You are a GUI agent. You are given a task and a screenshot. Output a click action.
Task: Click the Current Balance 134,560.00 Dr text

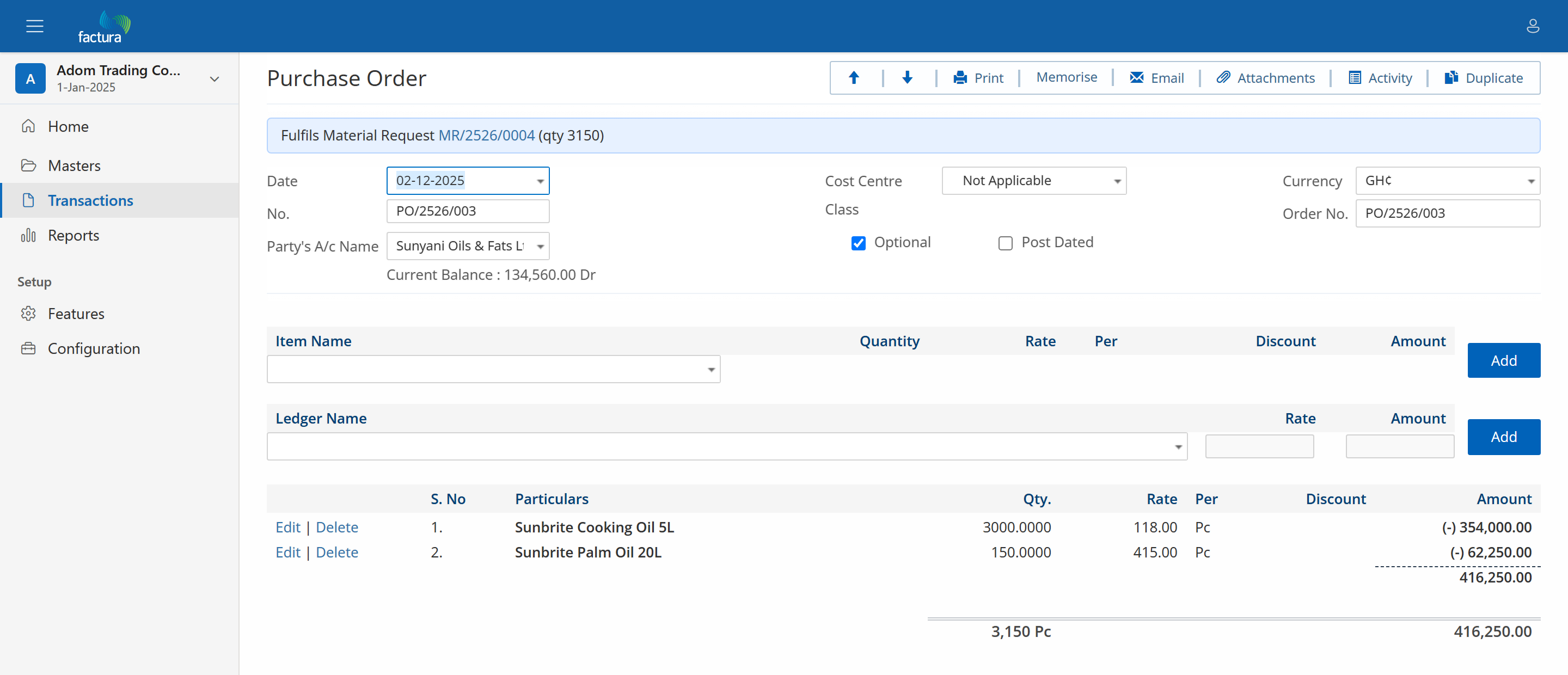click(491, 274)
